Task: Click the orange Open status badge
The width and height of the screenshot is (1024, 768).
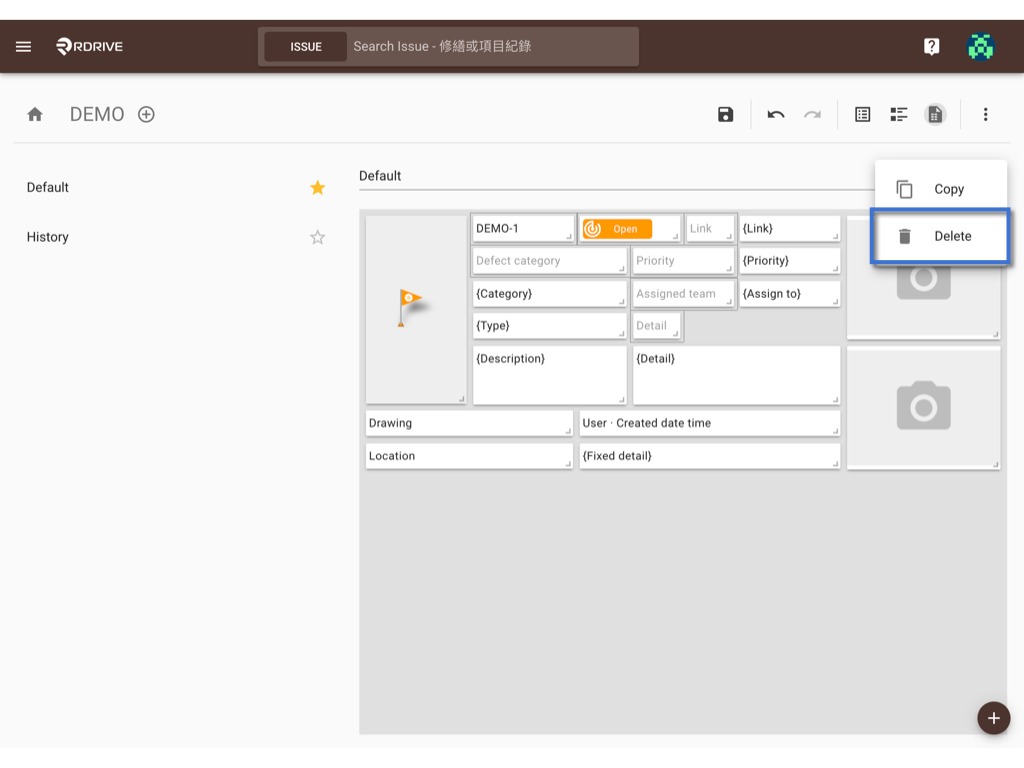Action: coord(617,229)
